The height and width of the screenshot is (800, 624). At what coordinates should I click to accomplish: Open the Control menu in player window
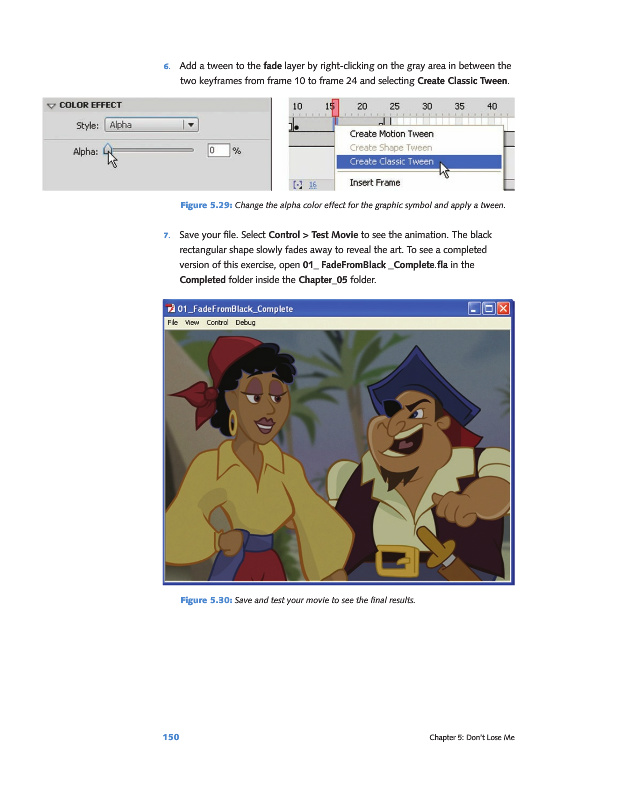pyautogui.click(x=220, y=323)
